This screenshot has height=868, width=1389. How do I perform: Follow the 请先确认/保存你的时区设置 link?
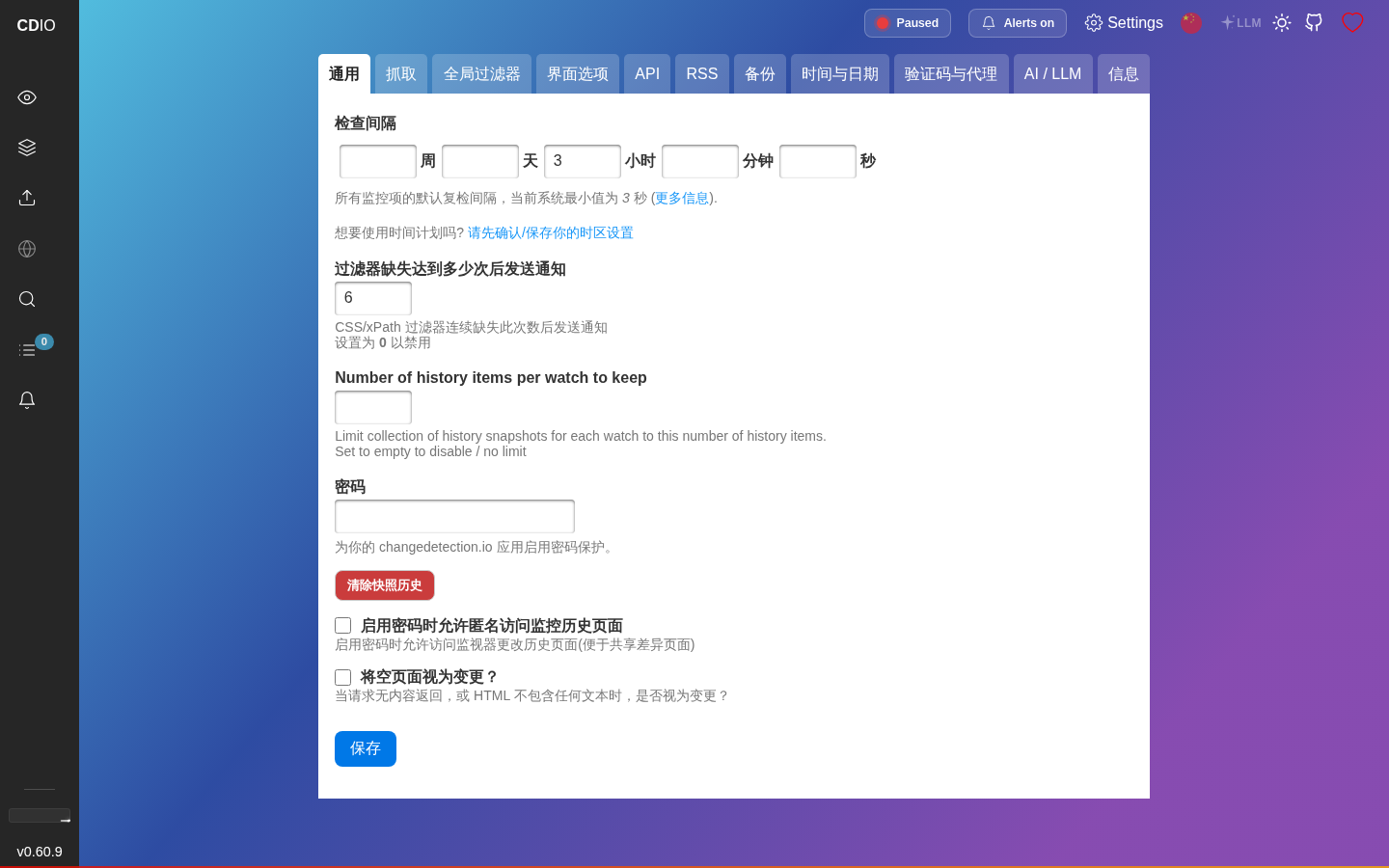(551, 232)
